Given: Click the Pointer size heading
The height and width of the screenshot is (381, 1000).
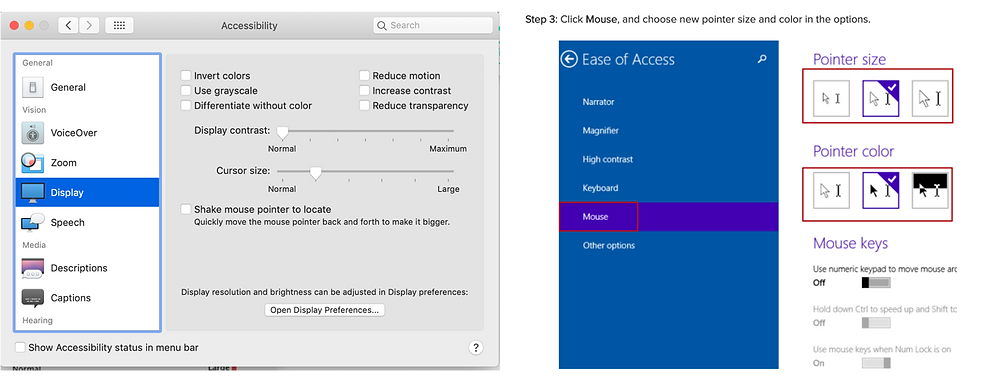Looking at the screenshot, I should click(x=849, y=59).
